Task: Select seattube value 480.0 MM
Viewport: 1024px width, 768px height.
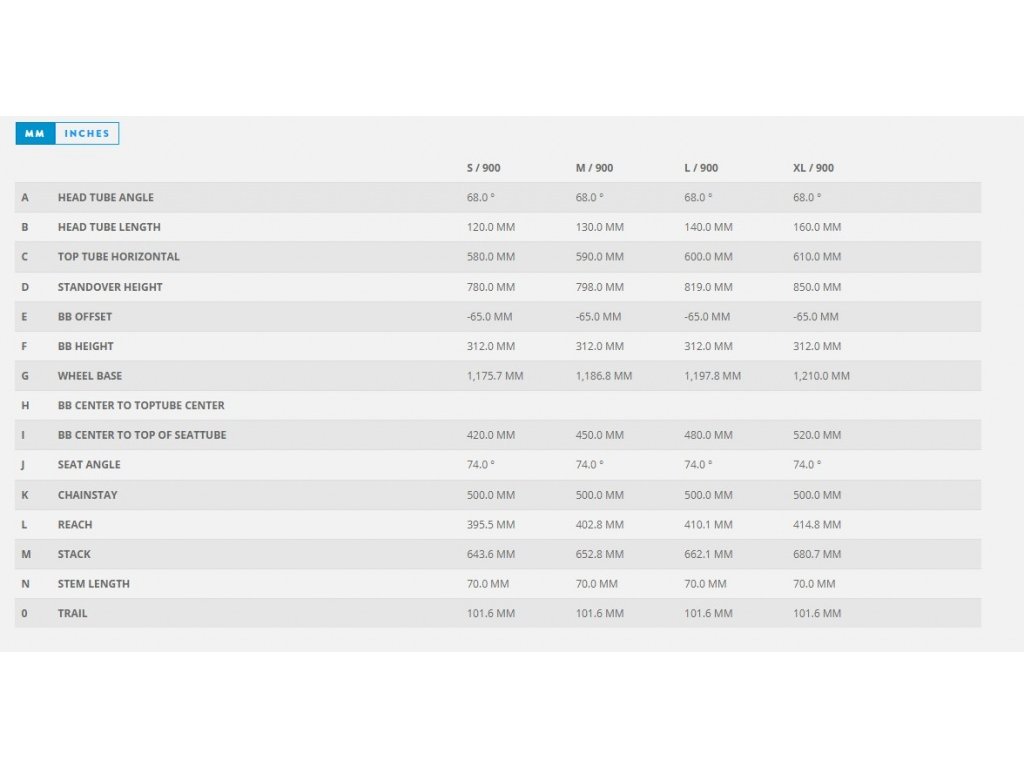Action: click(x=708, y=435)
